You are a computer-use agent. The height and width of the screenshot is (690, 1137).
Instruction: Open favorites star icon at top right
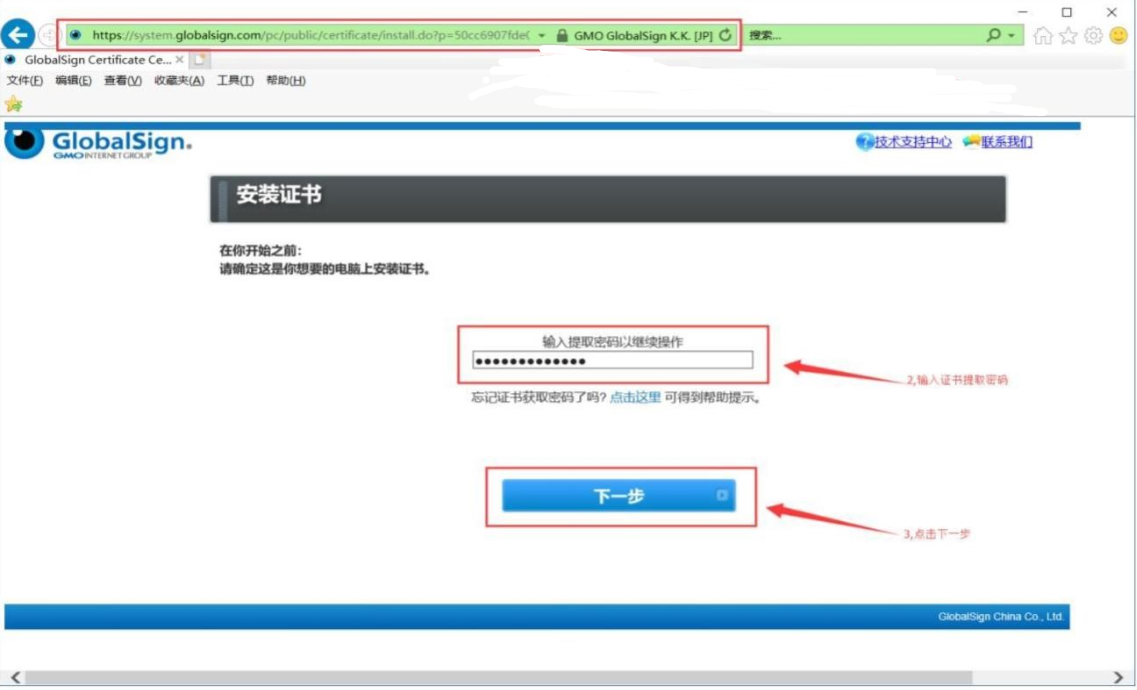click(x=1068, y=36)
